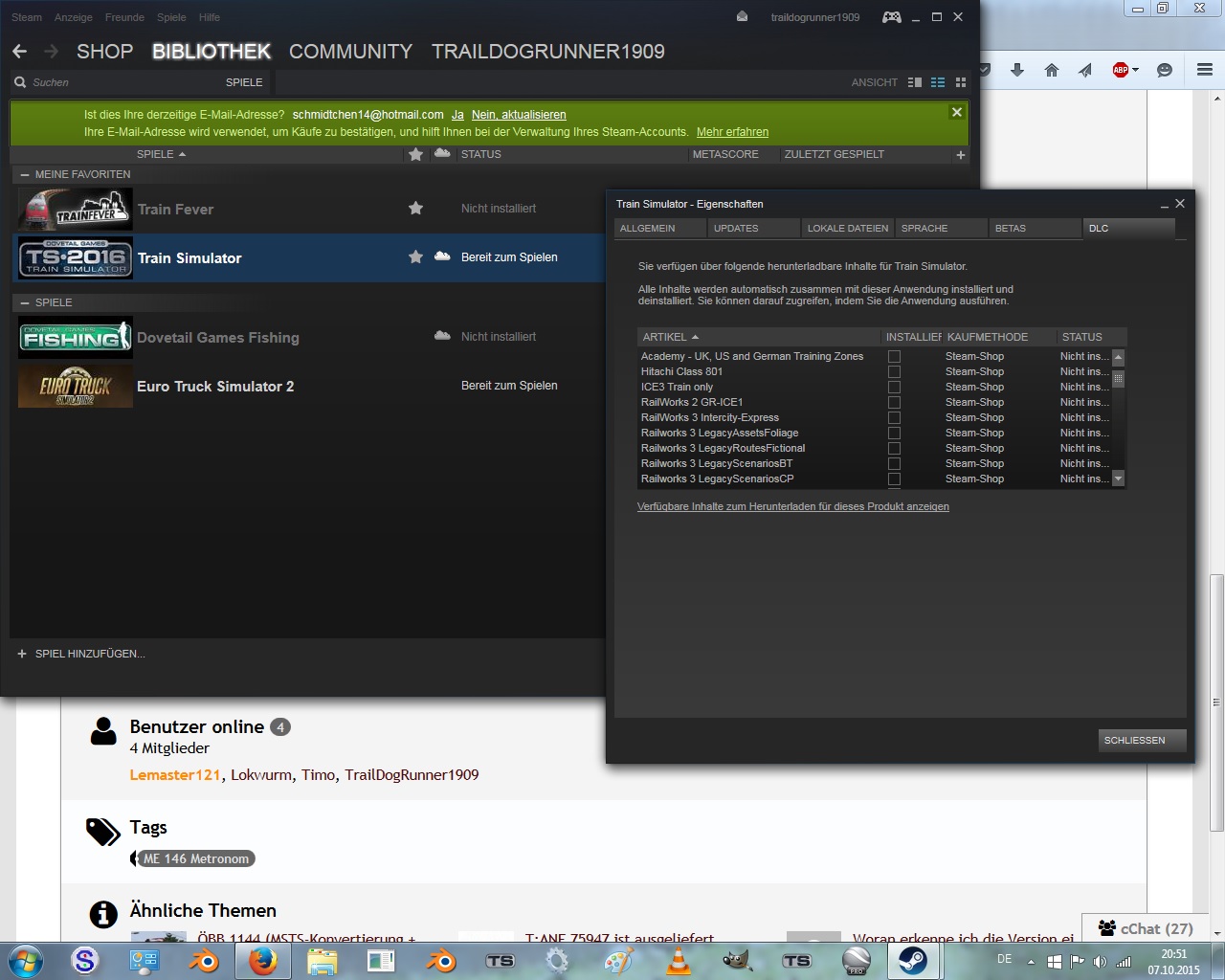Collapse the SPIELE category in library
Image resolution: width=1225 pixels, height=980 pixels.
pos(25,302)
